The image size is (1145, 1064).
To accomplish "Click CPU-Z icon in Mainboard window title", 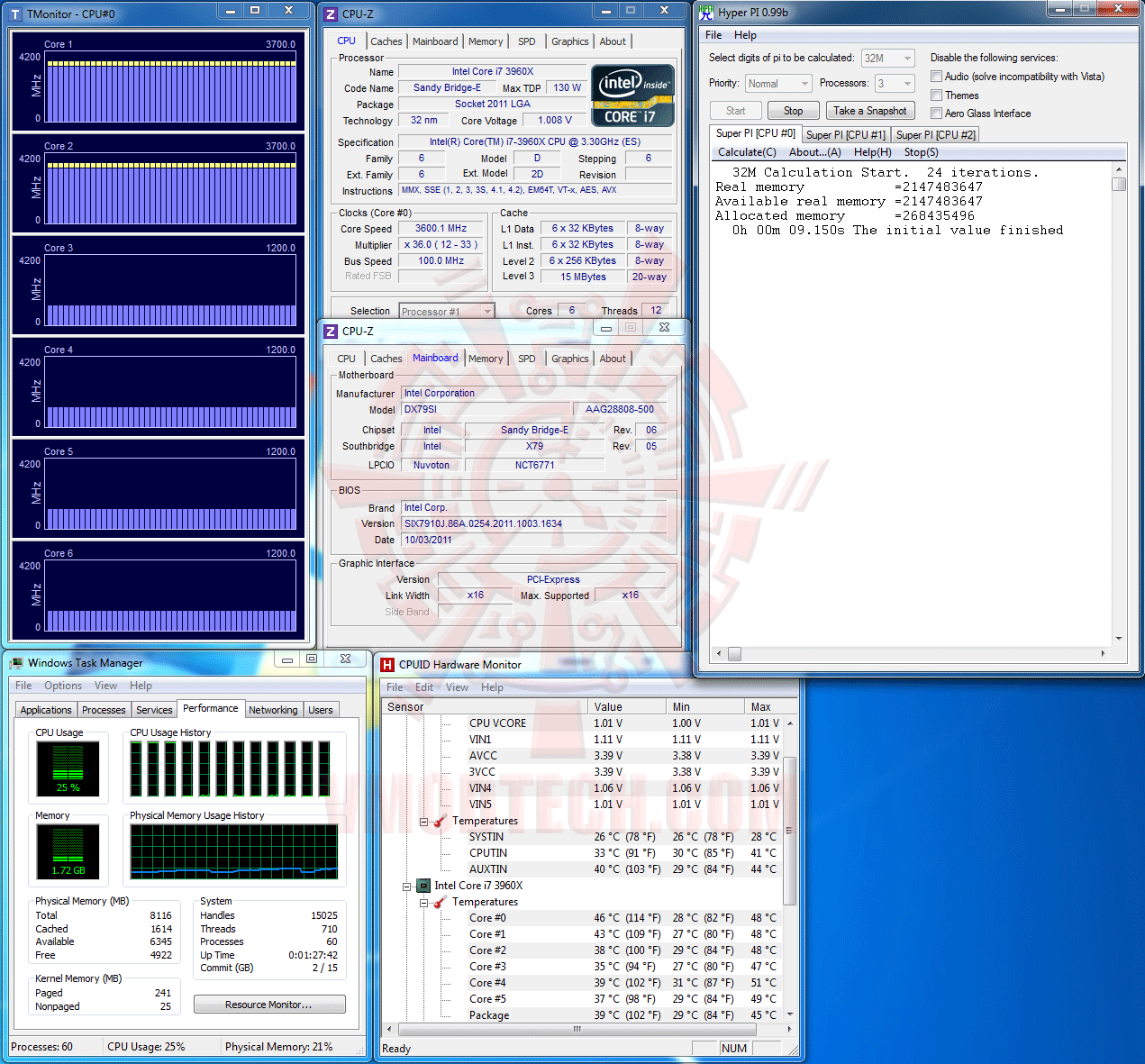I will 331,332.
